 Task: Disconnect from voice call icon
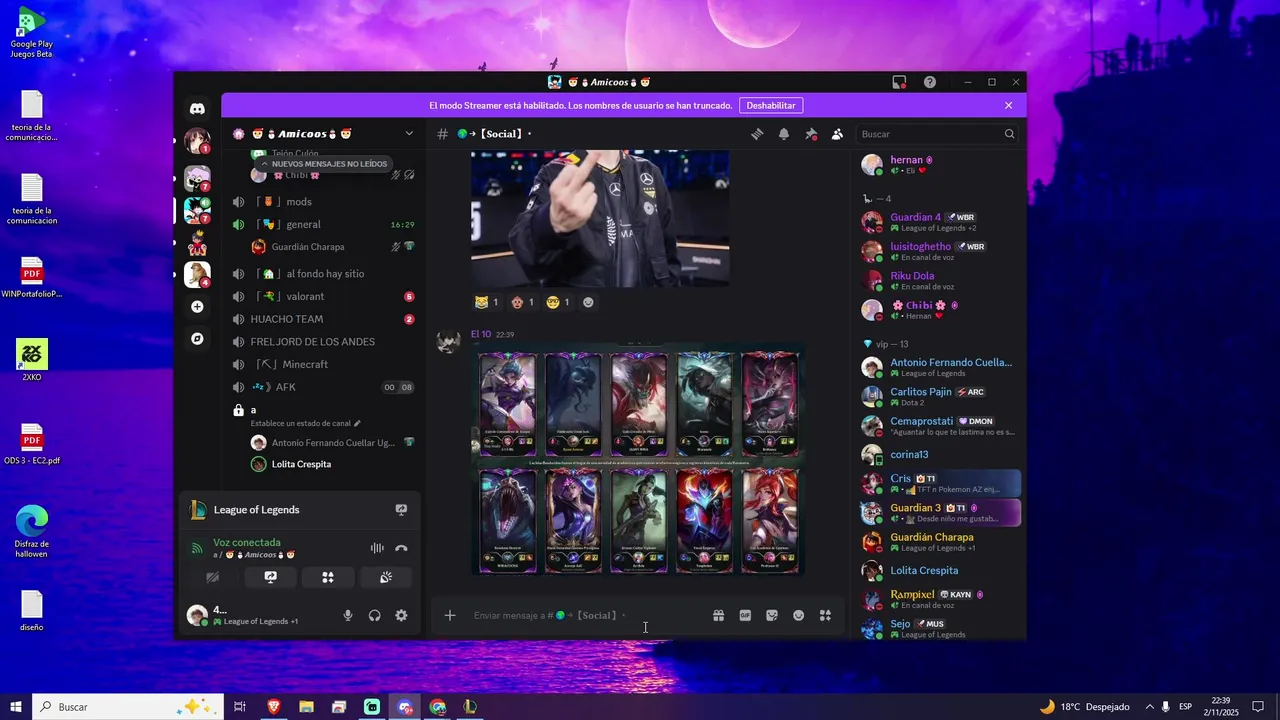click(x=401, y=548)
